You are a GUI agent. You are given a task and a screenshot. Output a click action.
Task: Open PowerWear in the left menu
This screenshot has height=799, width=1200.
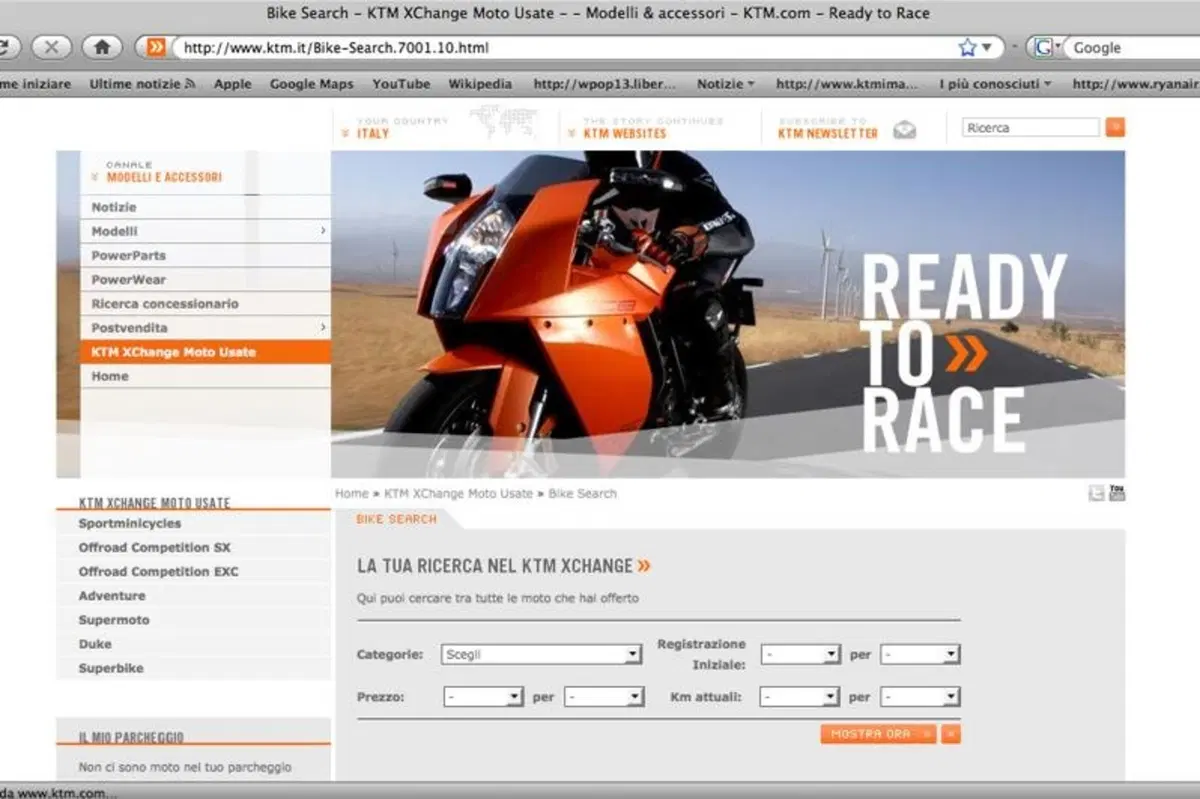pos(205,279)
